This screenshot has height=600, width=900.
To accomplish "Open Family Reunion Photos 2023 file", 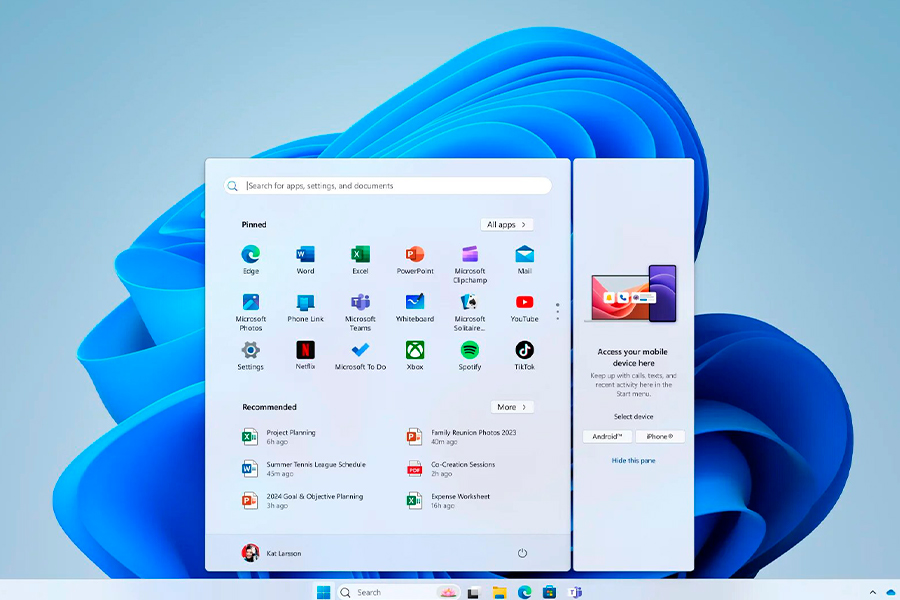I will click(461, 437).
